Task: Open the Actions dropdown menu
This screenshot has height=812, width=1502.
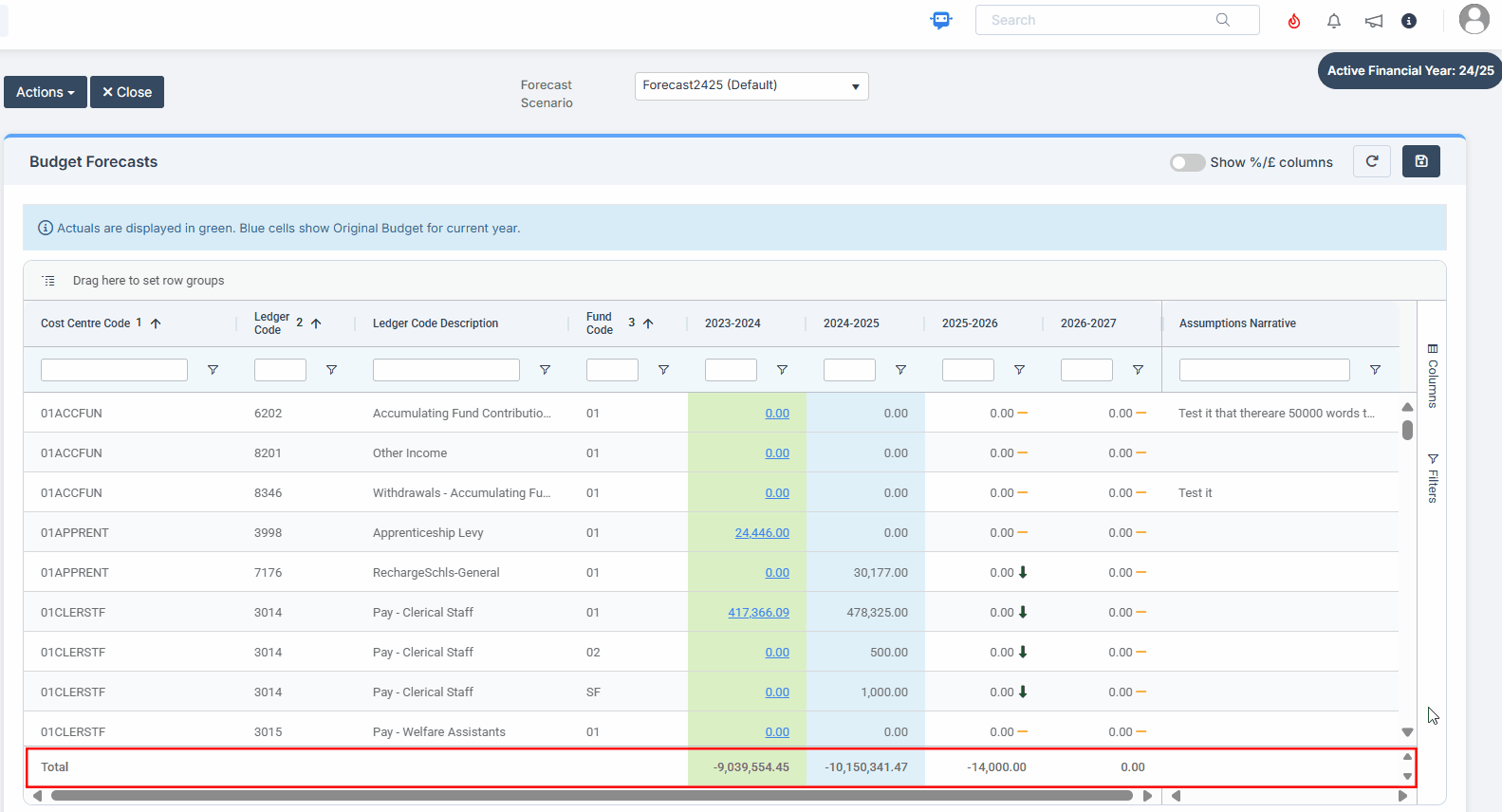Action: (46, 92)
